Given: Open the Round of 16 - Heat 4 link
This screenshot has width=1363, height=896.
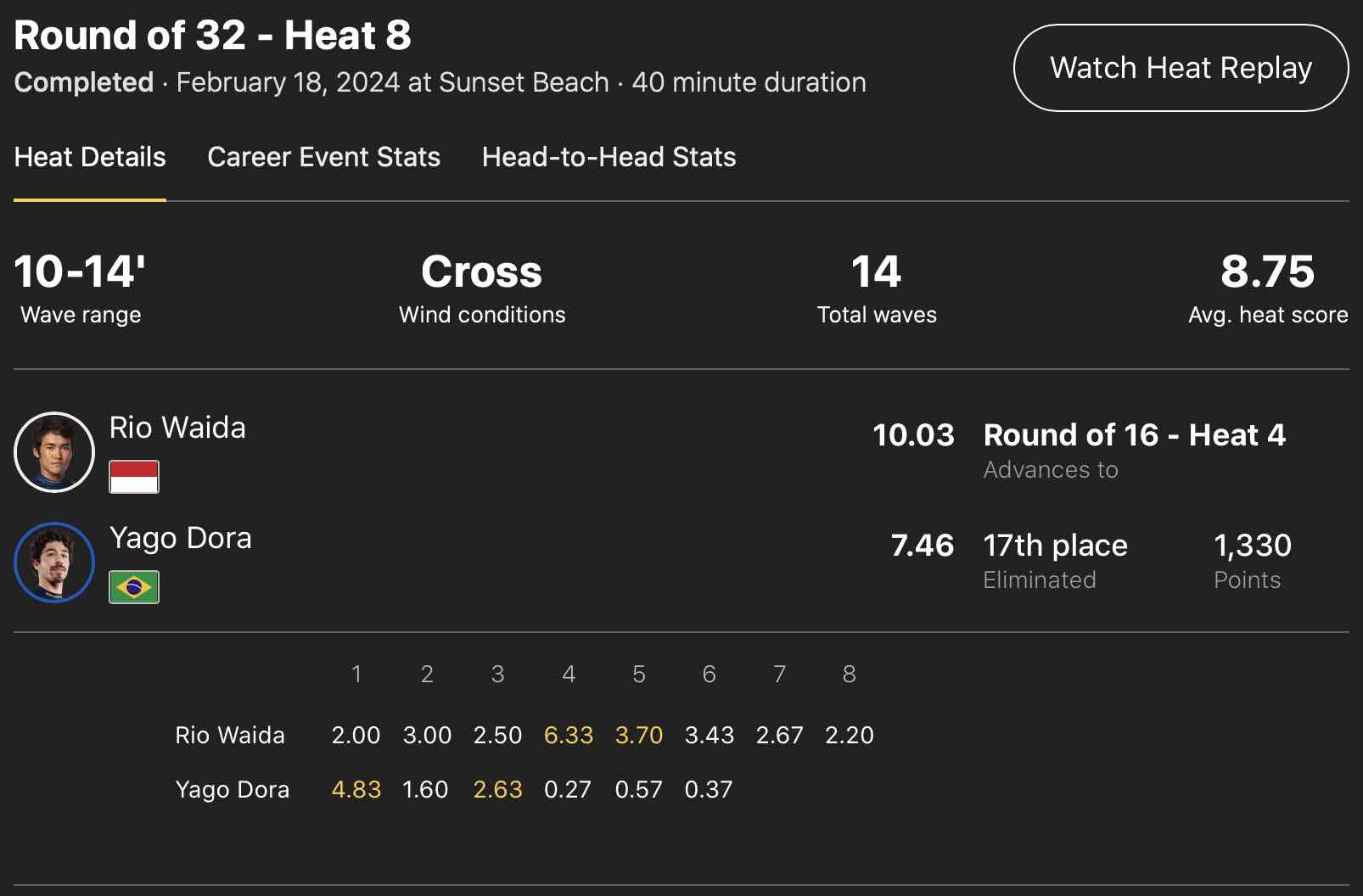Looking at the screenshot, I should 1134,435.
